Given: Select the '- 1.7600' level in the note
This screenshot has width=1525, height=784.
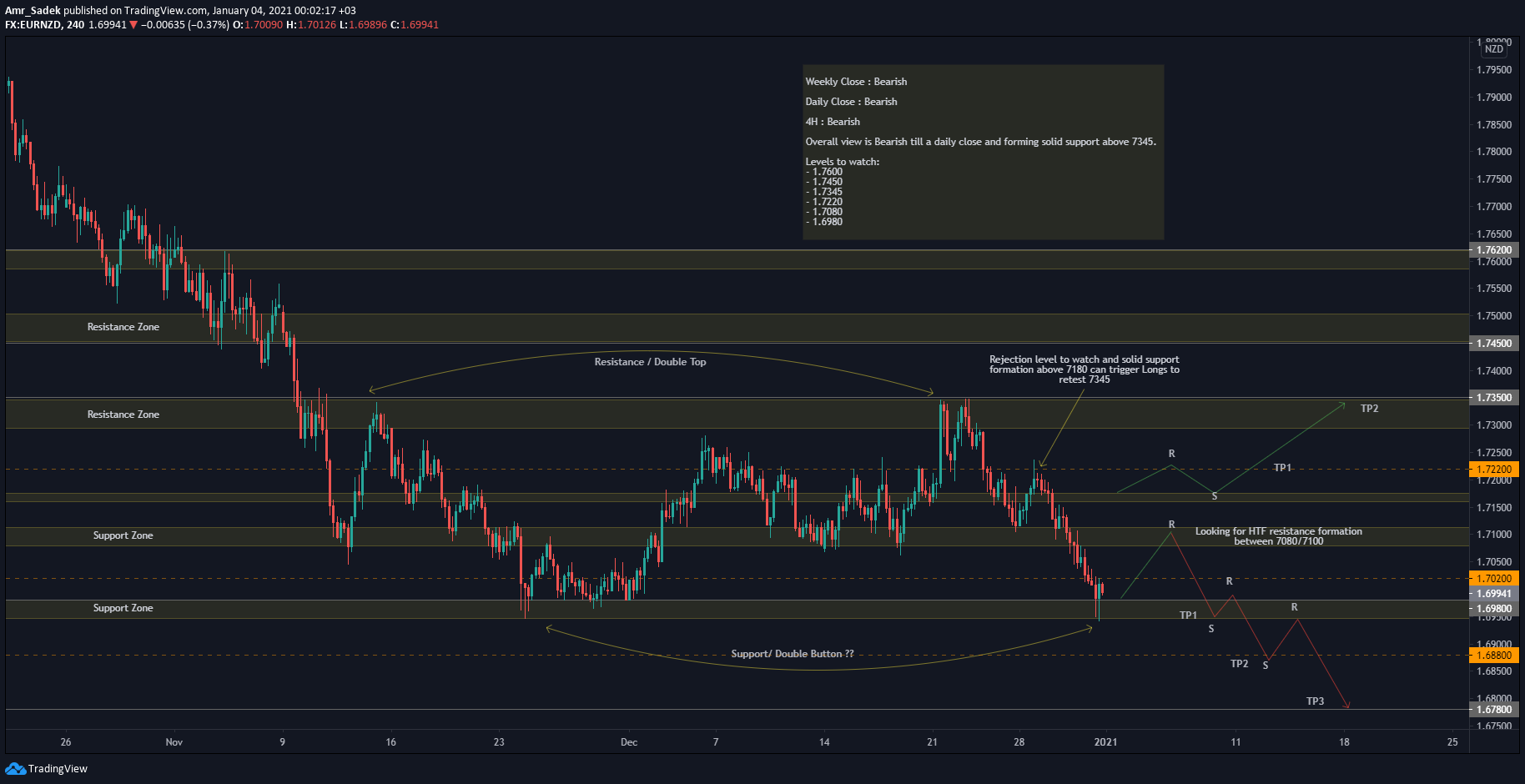Looking at the screenshot, I should [824, 172].
